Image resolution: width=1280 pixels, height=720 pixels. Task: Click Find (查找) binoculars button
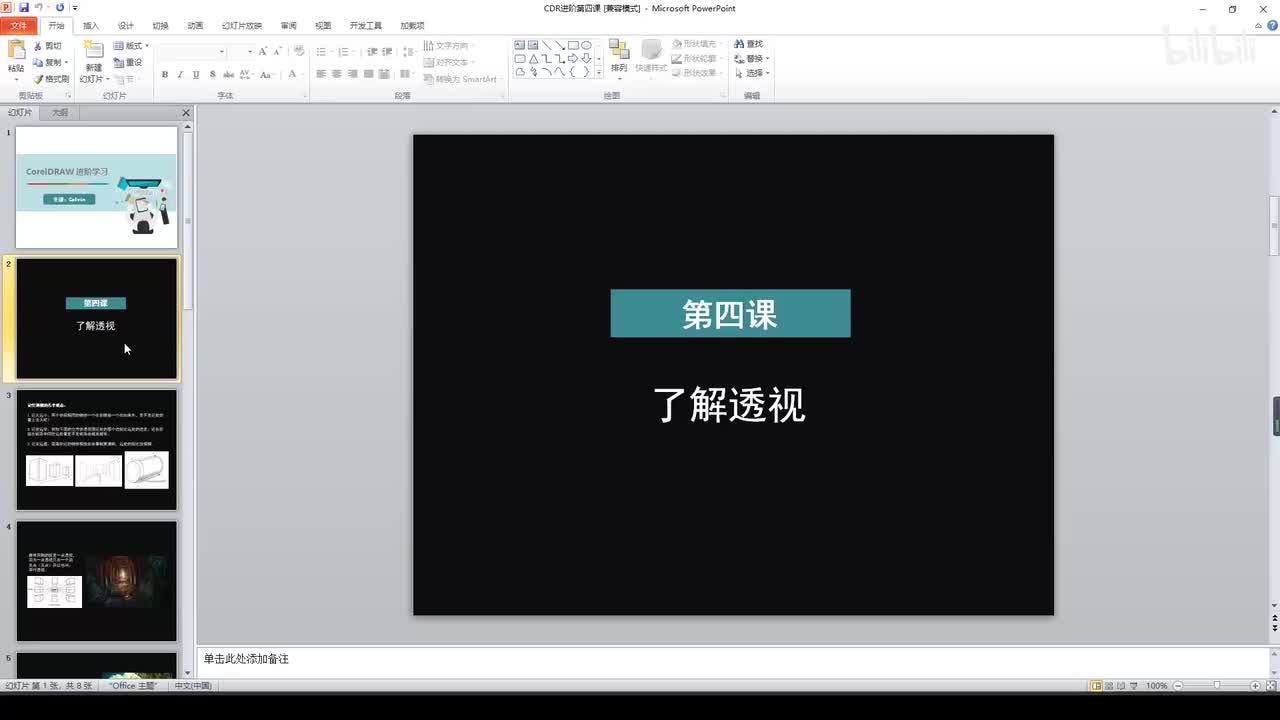pyautogui.click(x=749, y=44)
